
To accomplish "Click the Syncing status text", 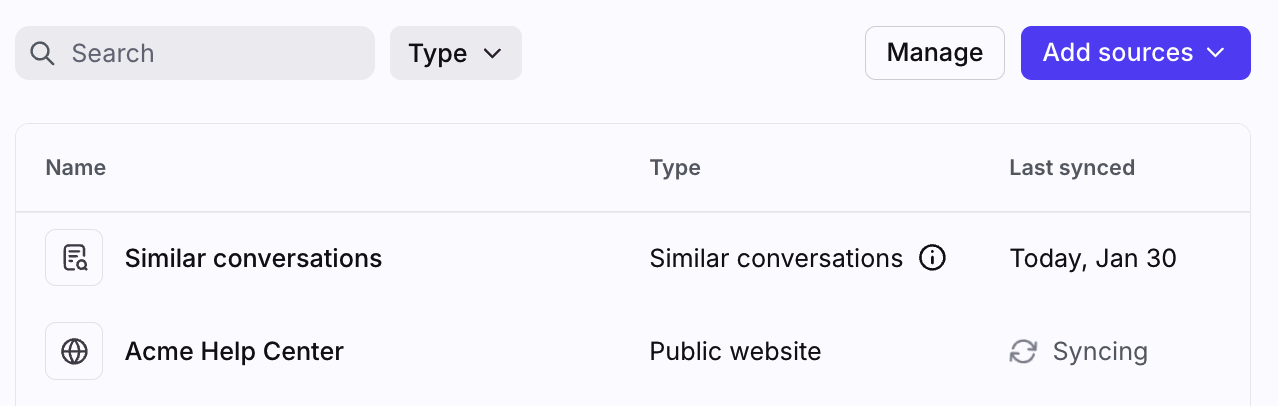I will 1100,352.
